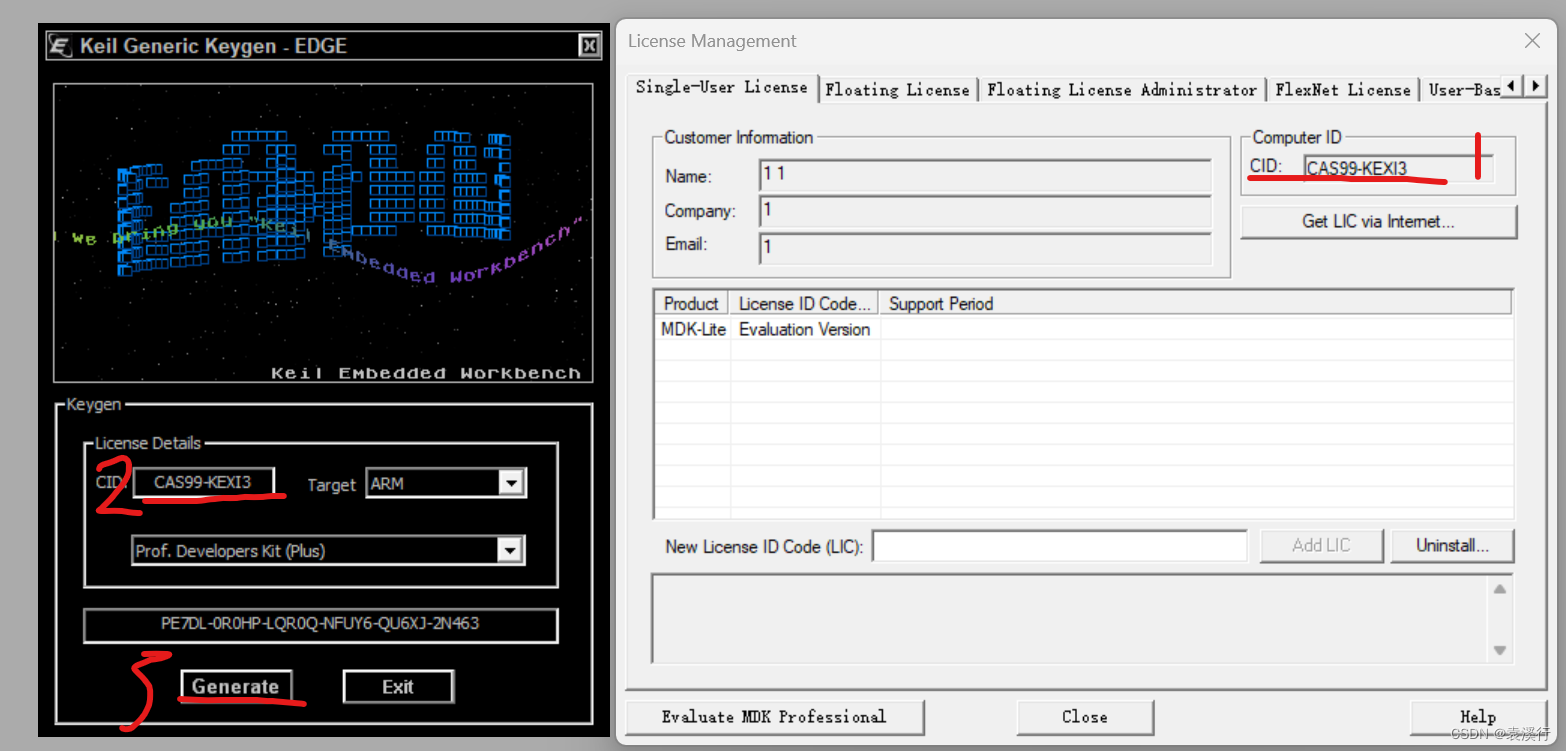Image resolution: width=1566 pixels, height=751 pixels.
Task: Select the MDK-Lite product row
Action: coord(693,329)
